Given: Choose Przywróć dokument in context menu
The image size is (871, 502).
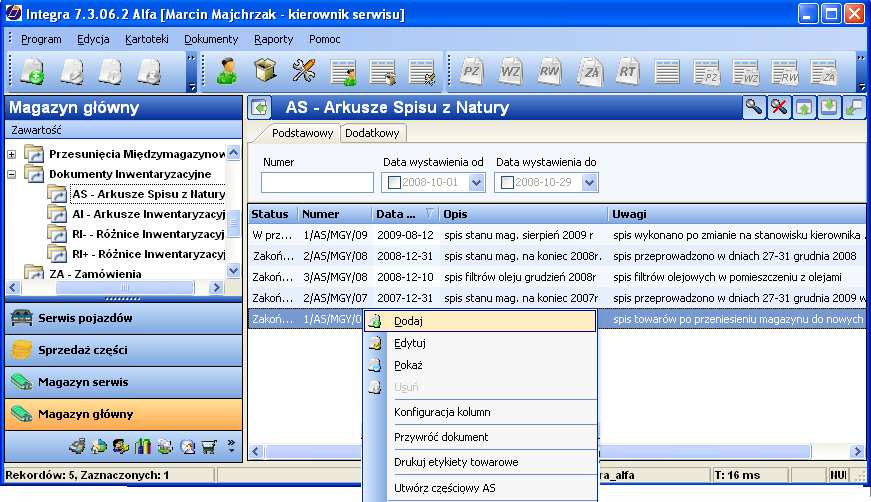Looking at the screenshot, I should click(480, 437).
